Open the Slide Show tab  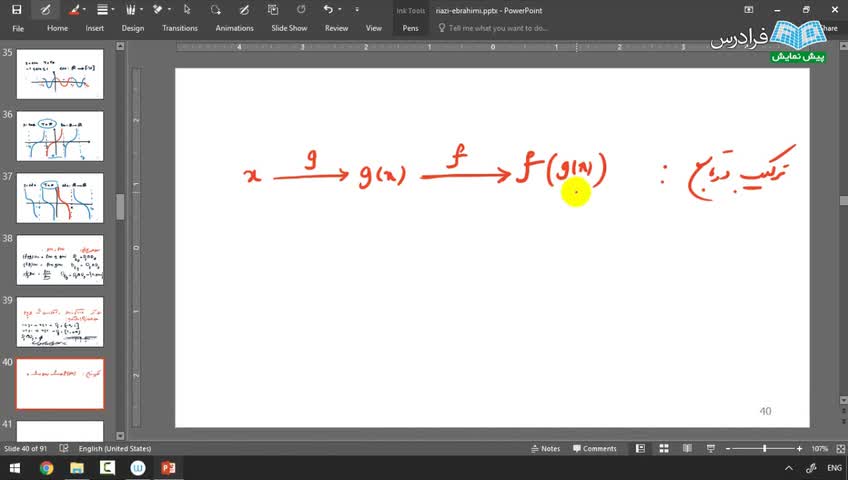[x=289, y=28]
